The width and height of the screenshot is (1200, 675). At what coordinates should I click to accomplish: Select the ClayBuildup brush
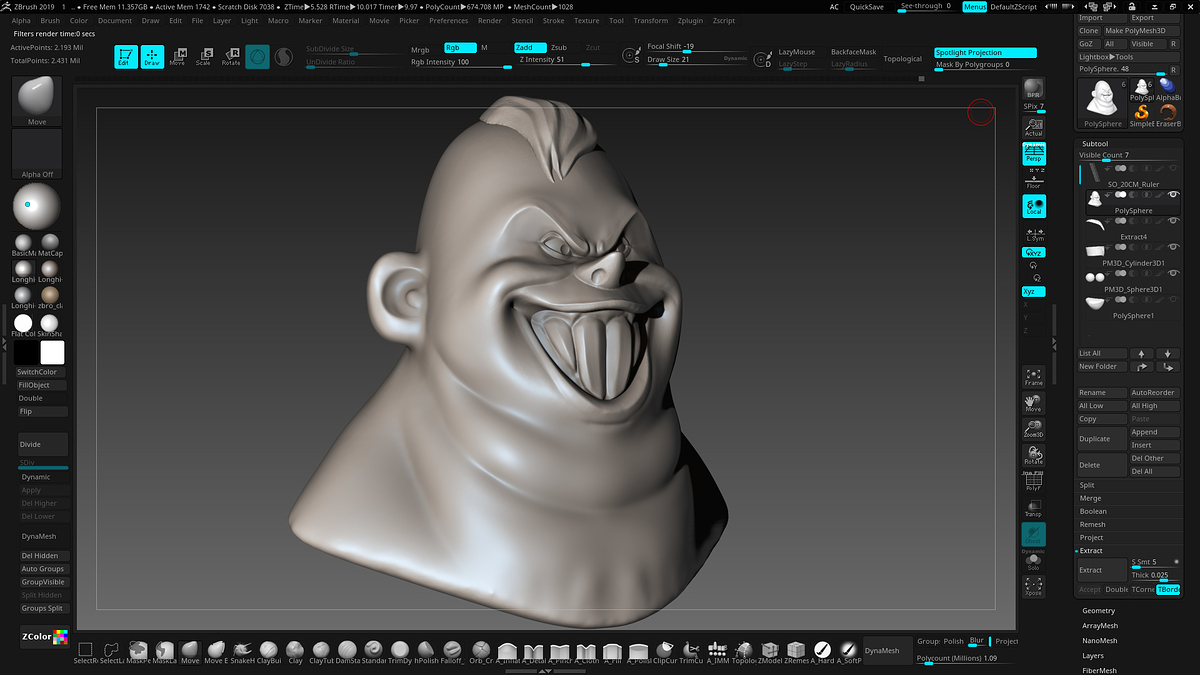(269, 651)
